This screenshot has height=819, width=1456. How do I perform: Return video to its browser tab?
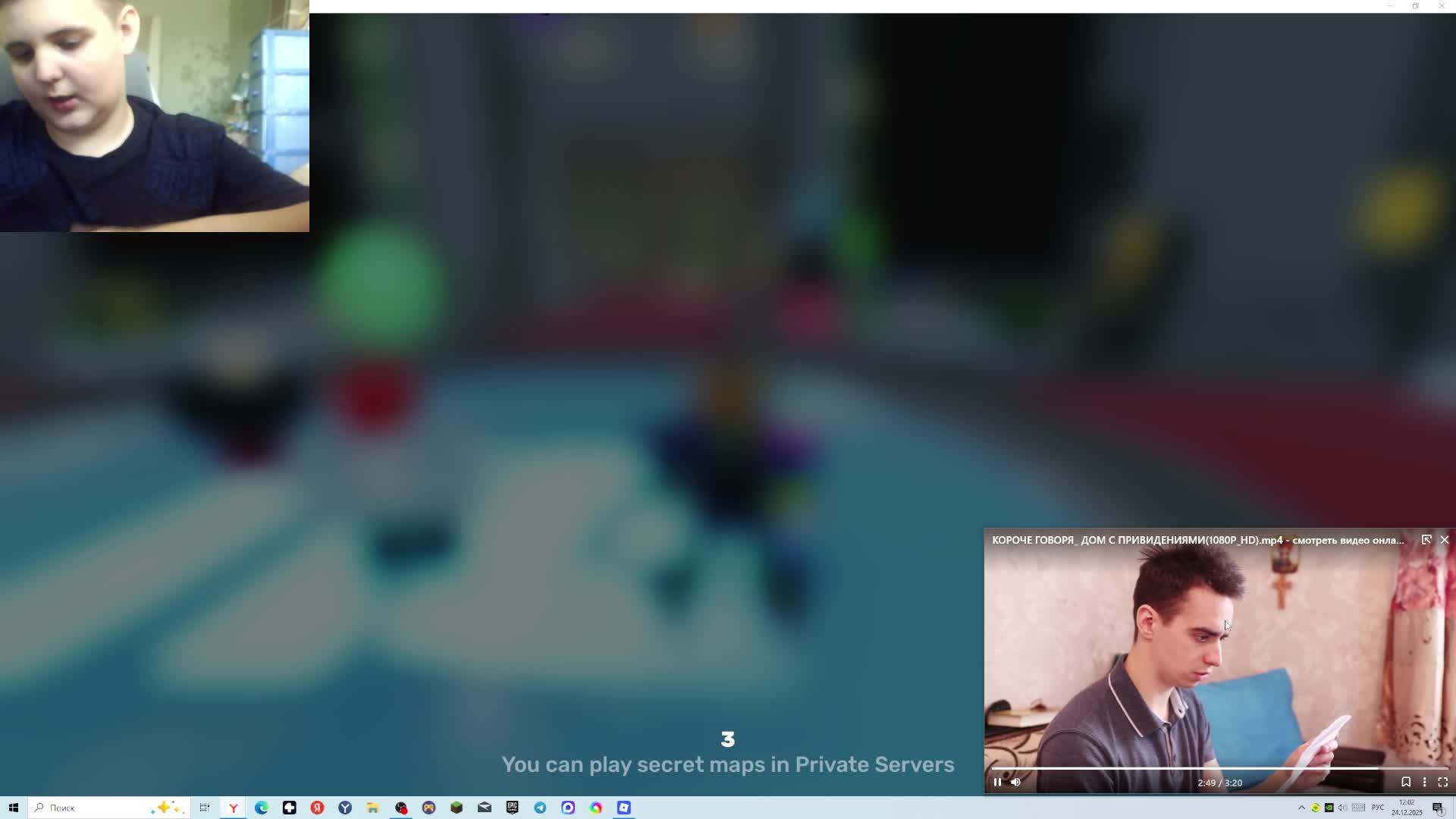(x=1426, y=540)
